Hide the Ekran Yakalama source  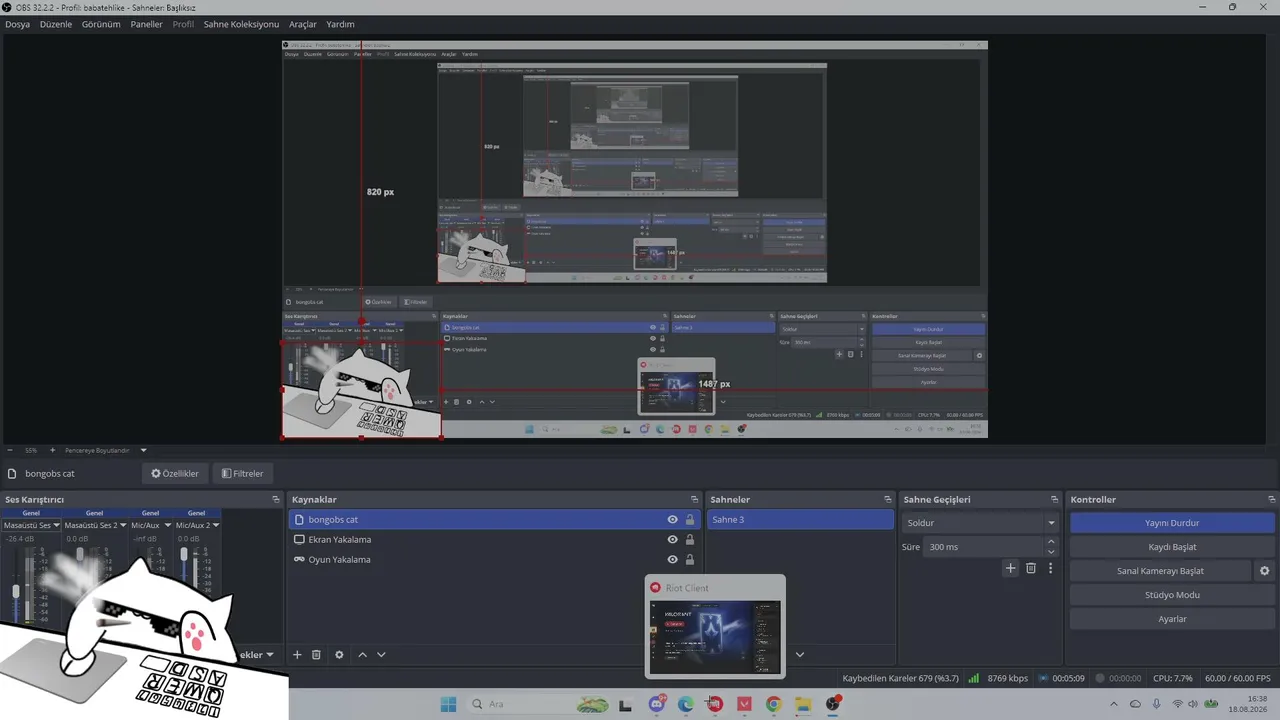pos(672,540)
